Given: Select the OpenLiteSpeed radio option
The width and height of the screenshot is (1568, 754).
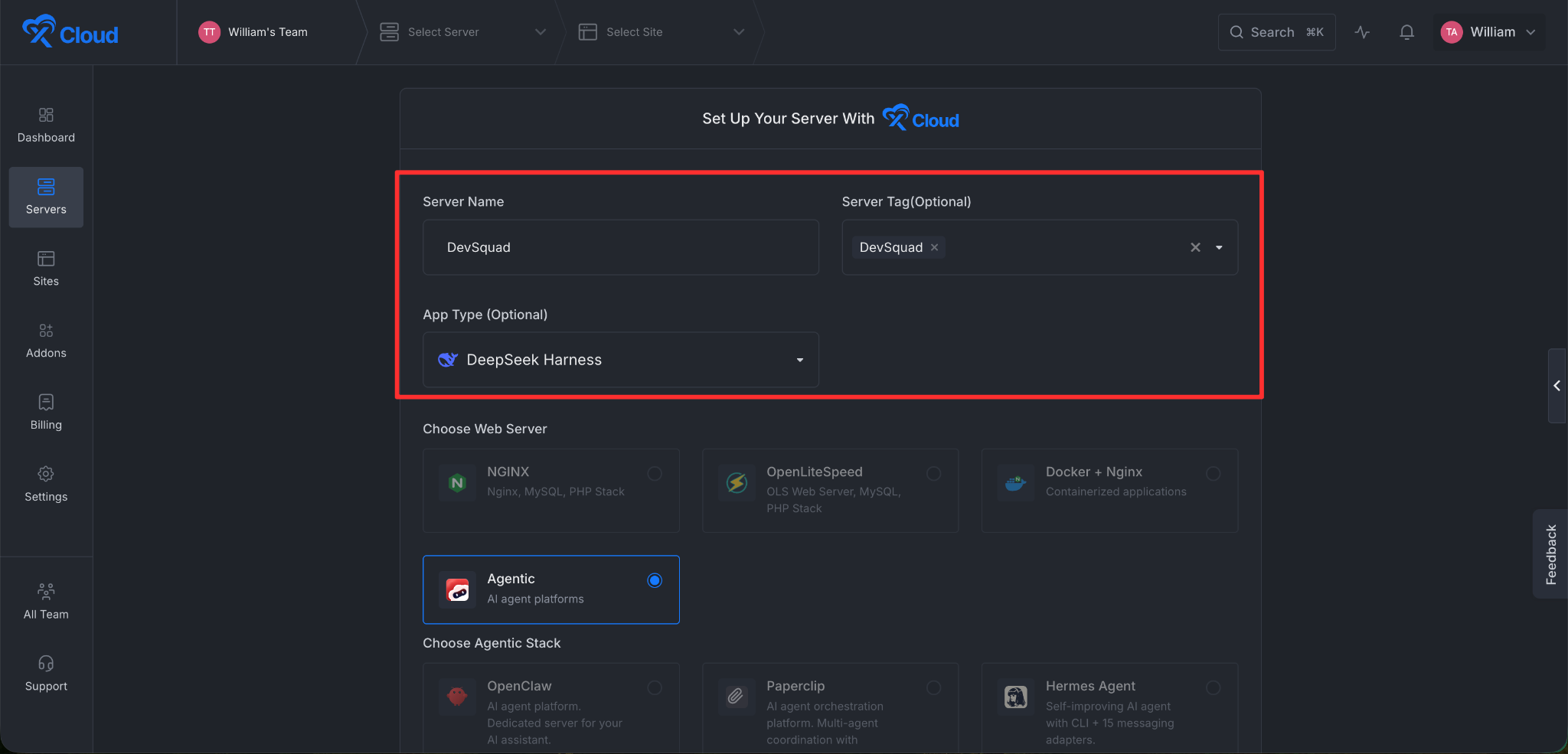Looking at the screenshot, I should [x=933, y=473].
